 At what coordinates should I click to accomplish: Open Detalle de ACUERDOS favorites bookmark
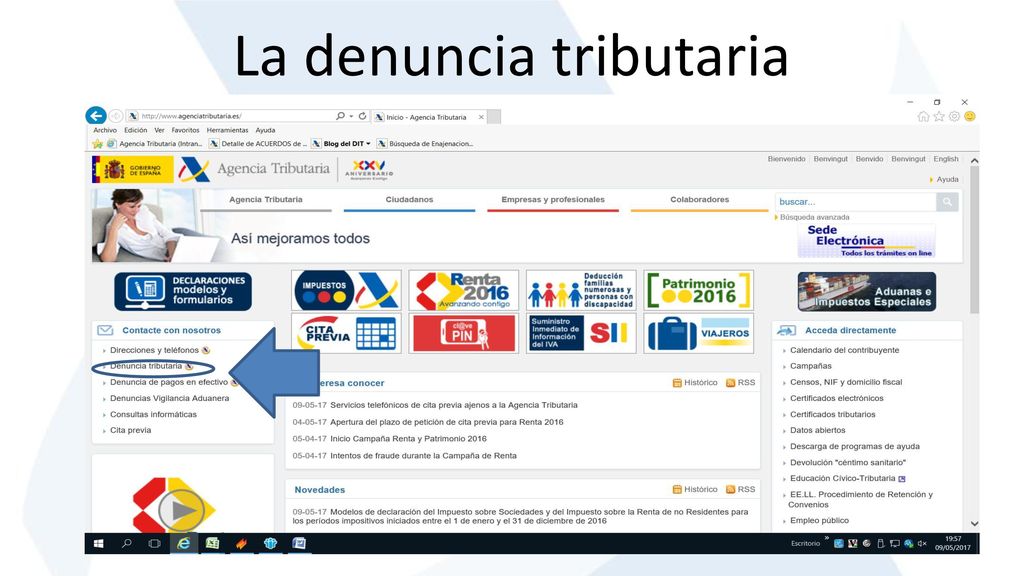258,144
